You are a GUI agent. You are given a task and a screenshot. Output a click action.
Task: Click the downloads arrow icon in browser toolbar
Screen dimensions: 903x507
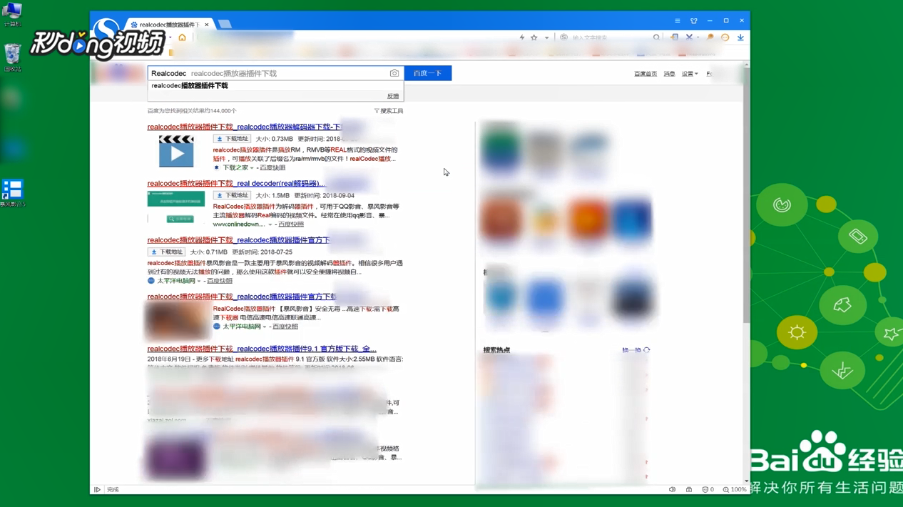coord(741,37)
